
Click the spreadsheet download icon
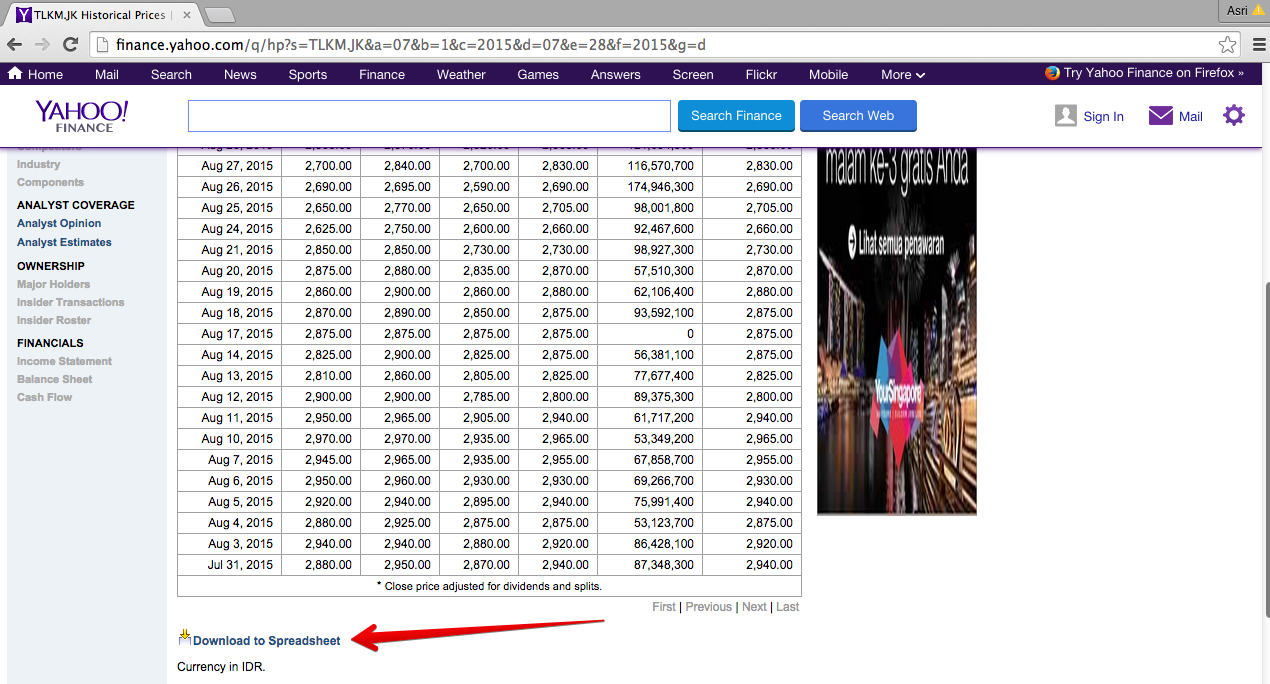coord(184,636)
